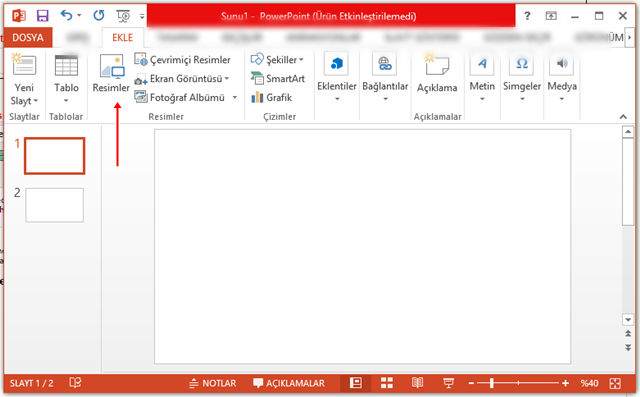Toggle reading view in status bar
This screenshot has width=640, height=397.
click(x=417, y=383)
